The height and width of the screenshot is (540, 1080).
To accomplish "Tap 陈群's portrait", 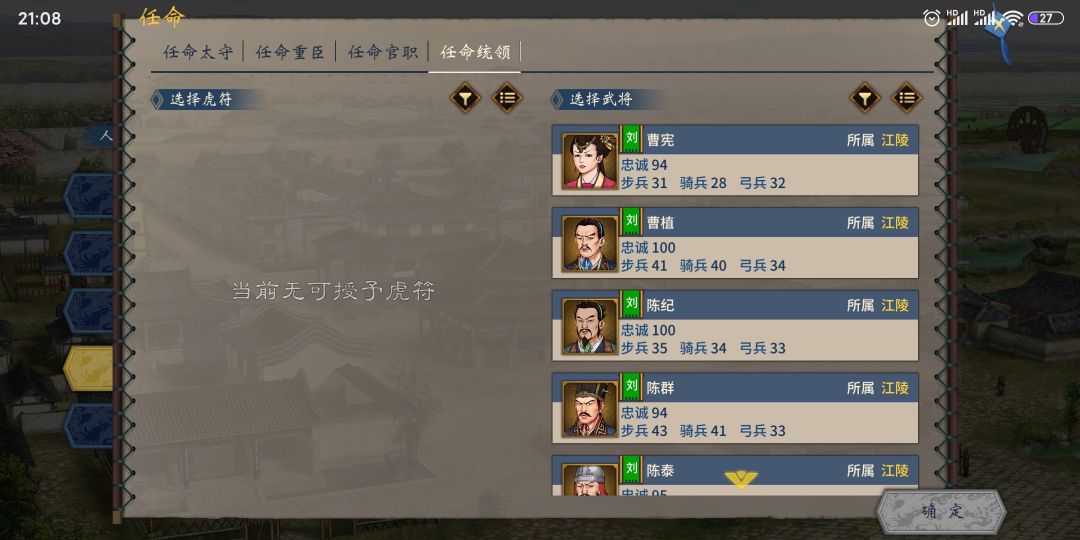I will [590, 409].
